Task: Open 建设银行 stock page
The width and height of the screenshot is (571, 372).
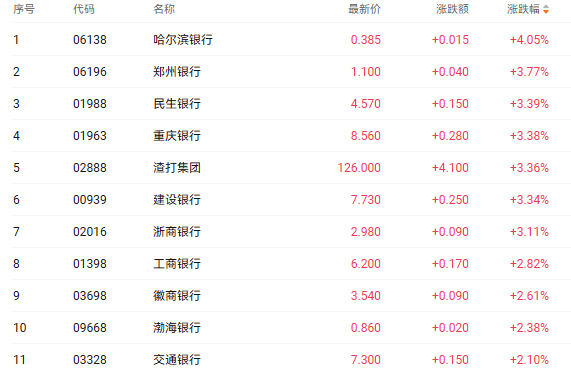Action: point(177,200)
